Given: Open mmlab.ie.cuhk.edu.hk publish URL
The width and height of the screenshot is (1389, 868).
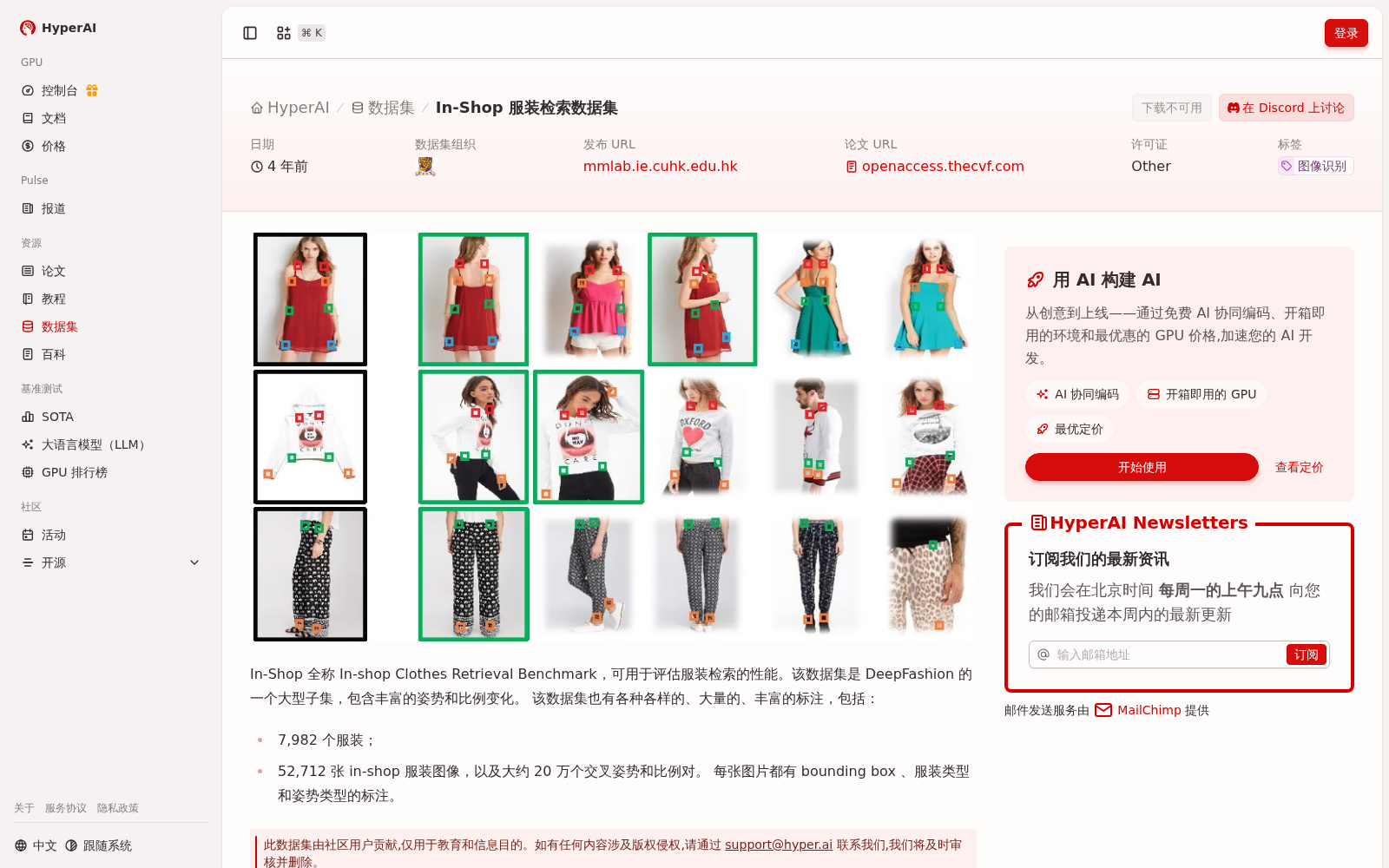Looking at the screenshot, I should (660, 166).
